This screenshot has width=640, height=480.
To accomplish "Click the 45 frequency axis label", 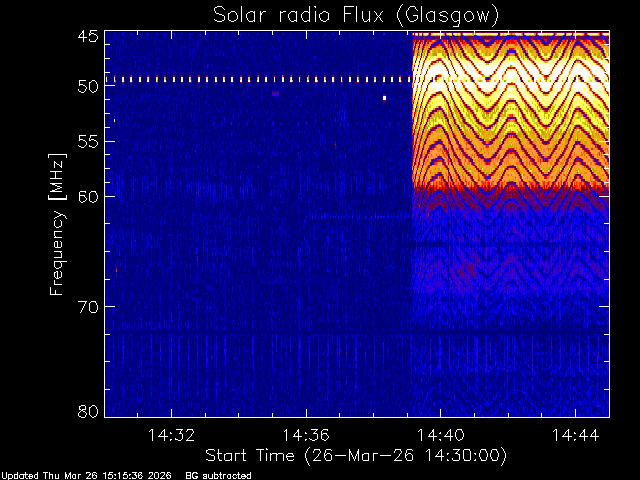I will pos(88,37).
